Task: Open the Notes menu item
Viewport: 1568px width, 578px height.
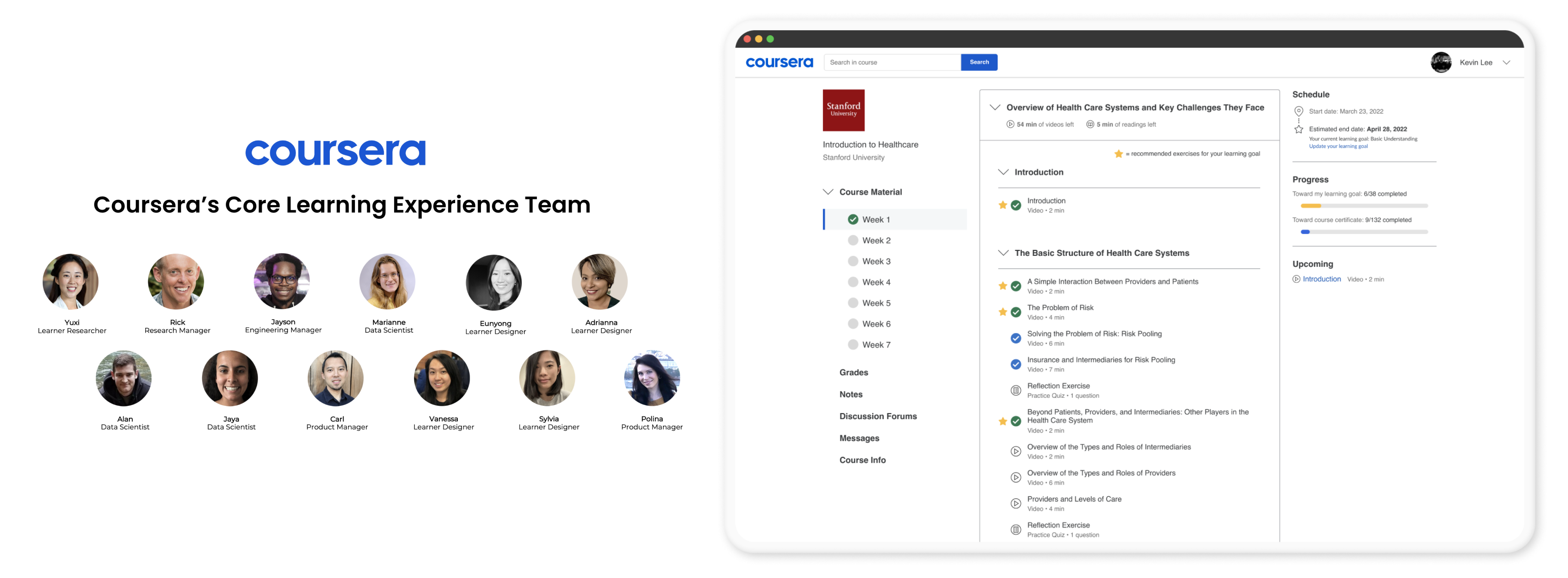Action: click(851, 394)
